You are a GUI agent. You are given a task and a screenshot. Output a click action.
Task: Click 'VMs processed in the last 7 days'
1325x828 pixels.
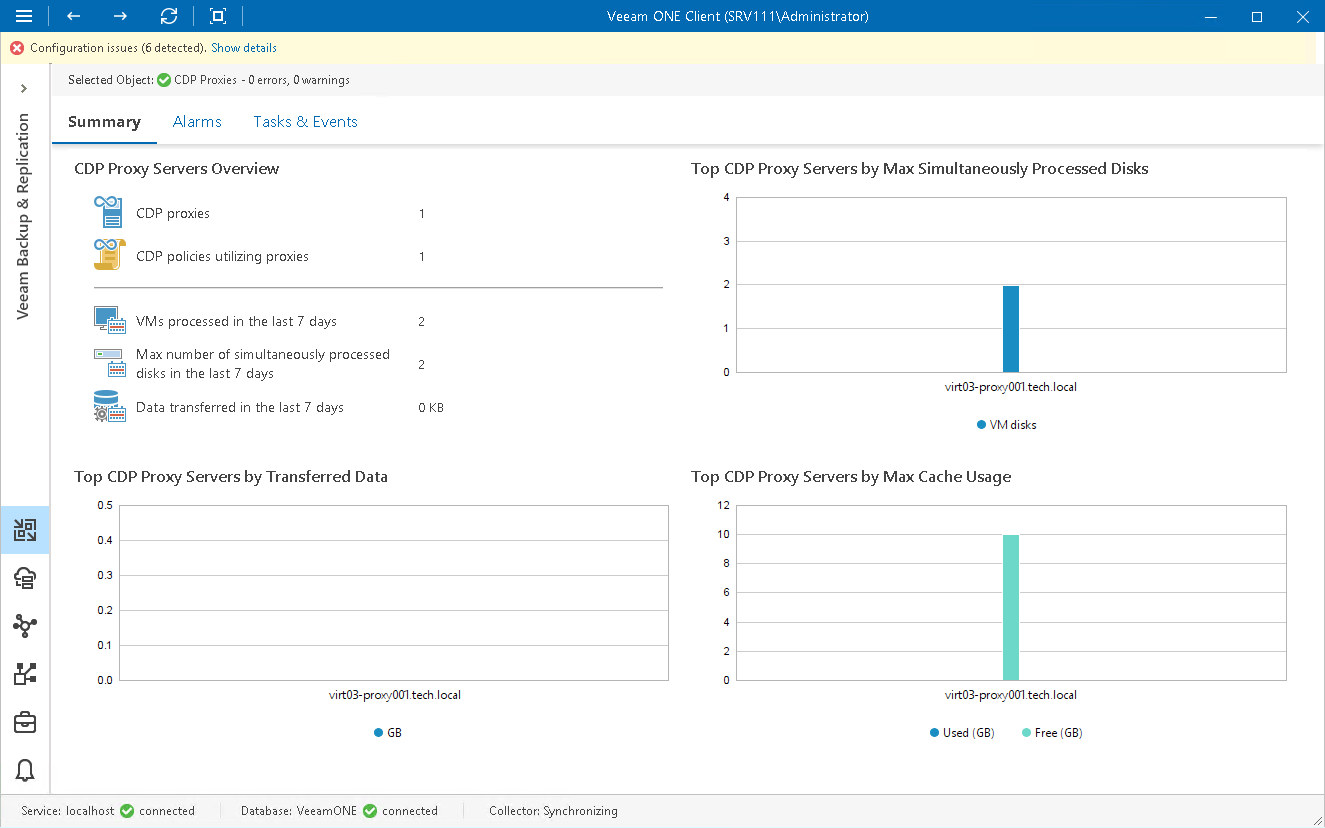click(236, 322)
